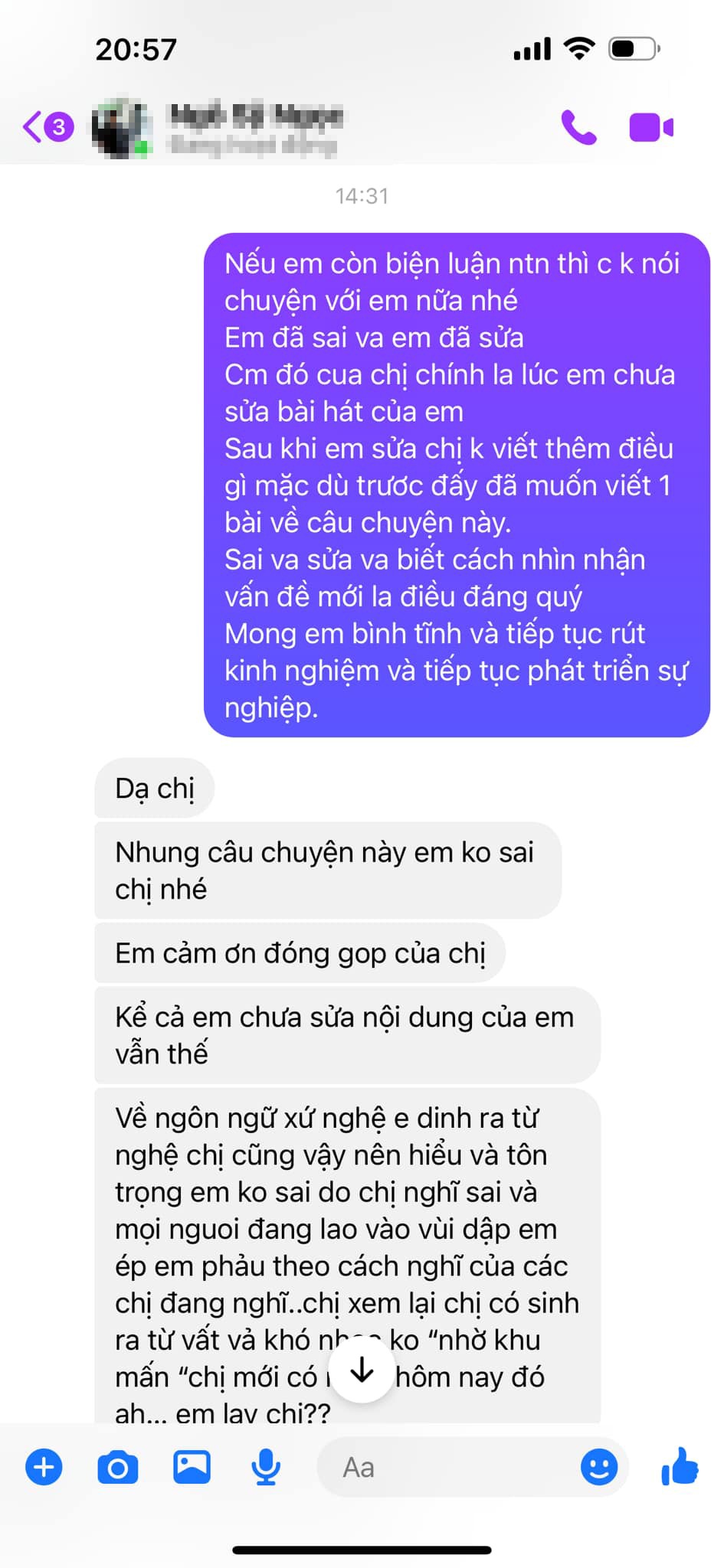Image resolution: width=724 pixels, height=1568 pixels.
Task: Tap the Aa message input field
Action: point(473,1467)
